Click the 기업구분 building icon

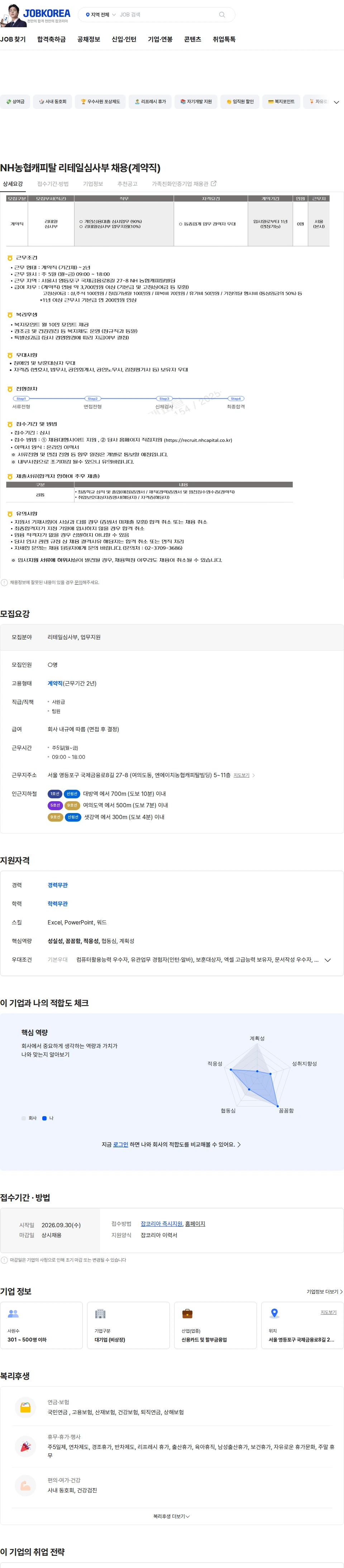tap(100, 1314)
